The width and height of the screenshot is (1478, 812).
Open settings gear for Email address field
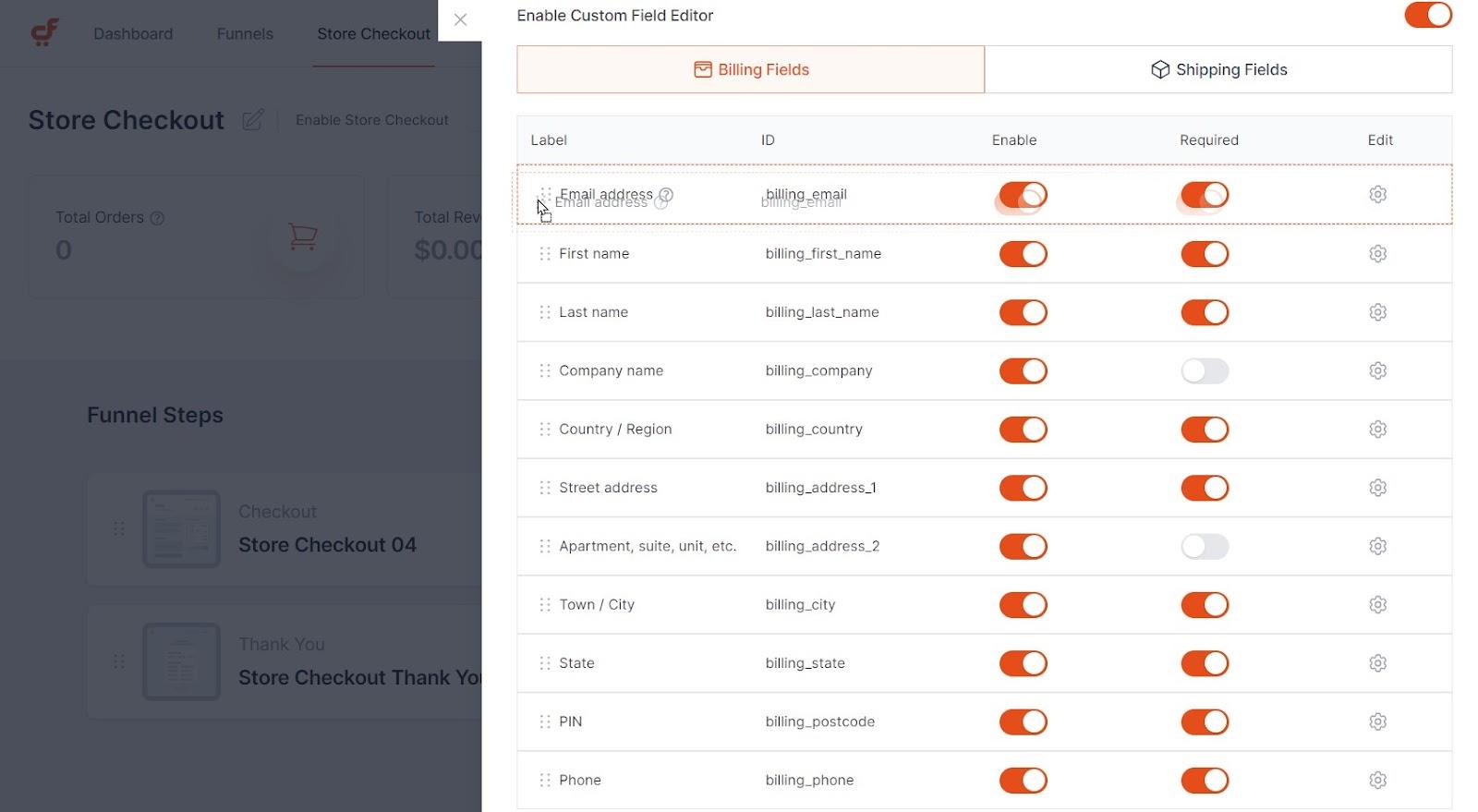1377,194
